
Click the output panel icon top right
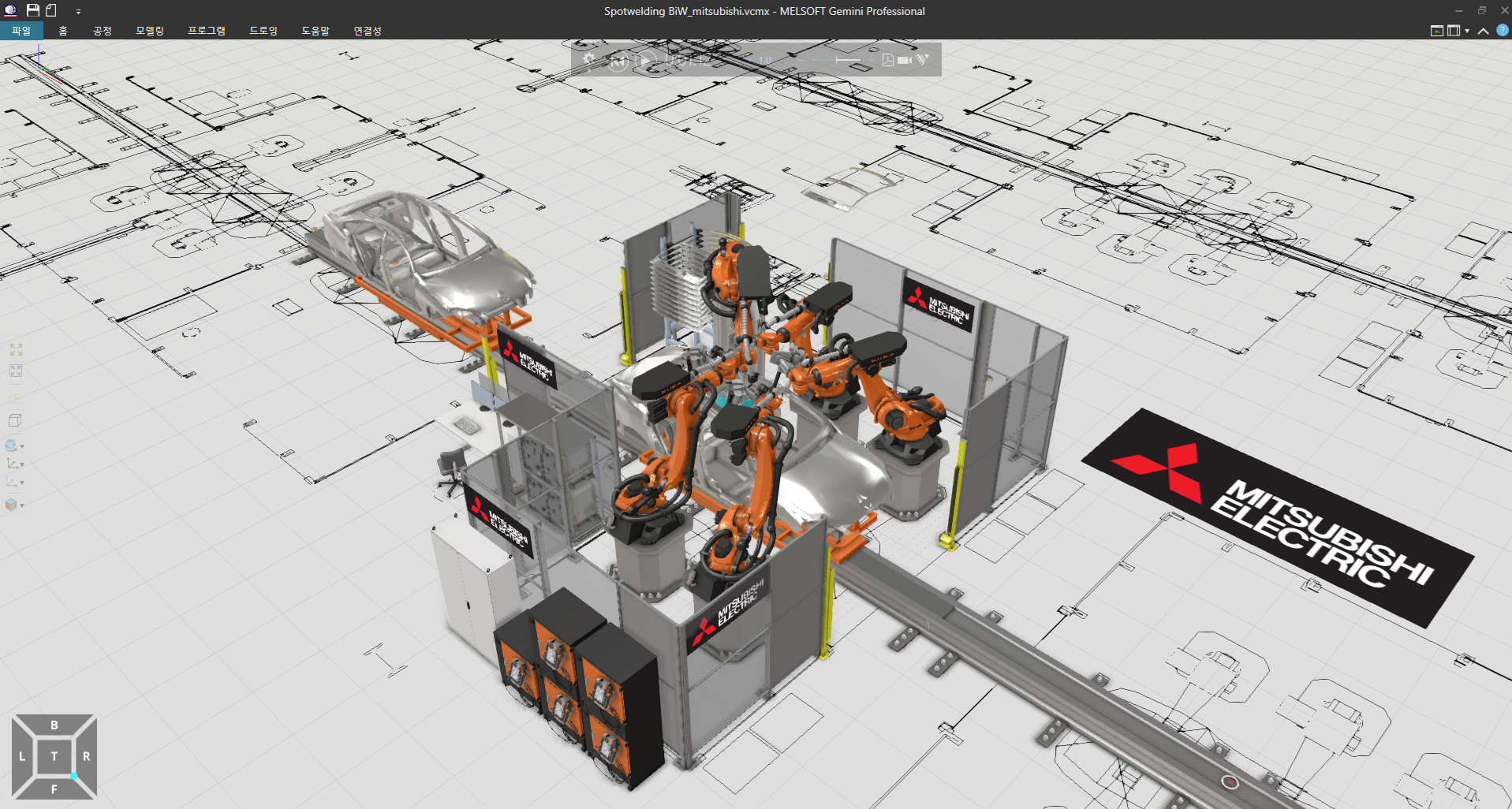[x=1437, y=31]
